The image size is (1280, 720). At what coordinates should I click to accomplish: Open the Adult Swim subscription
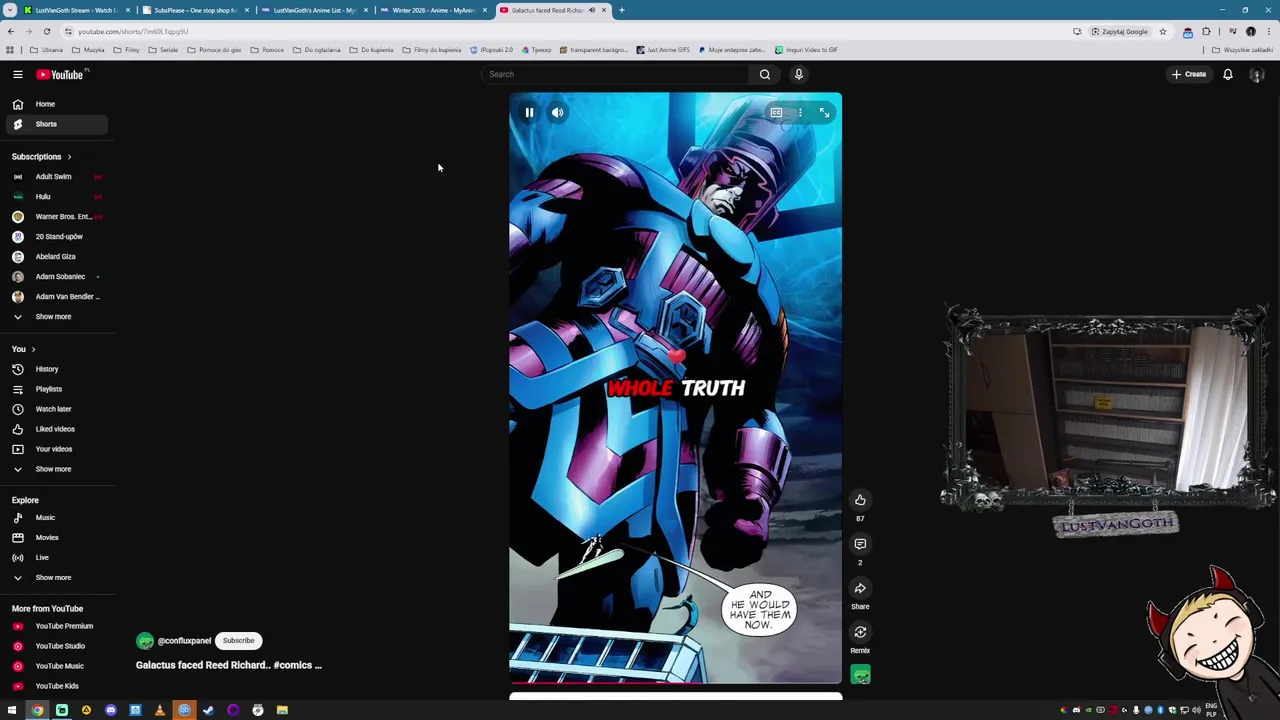(56, 177)
